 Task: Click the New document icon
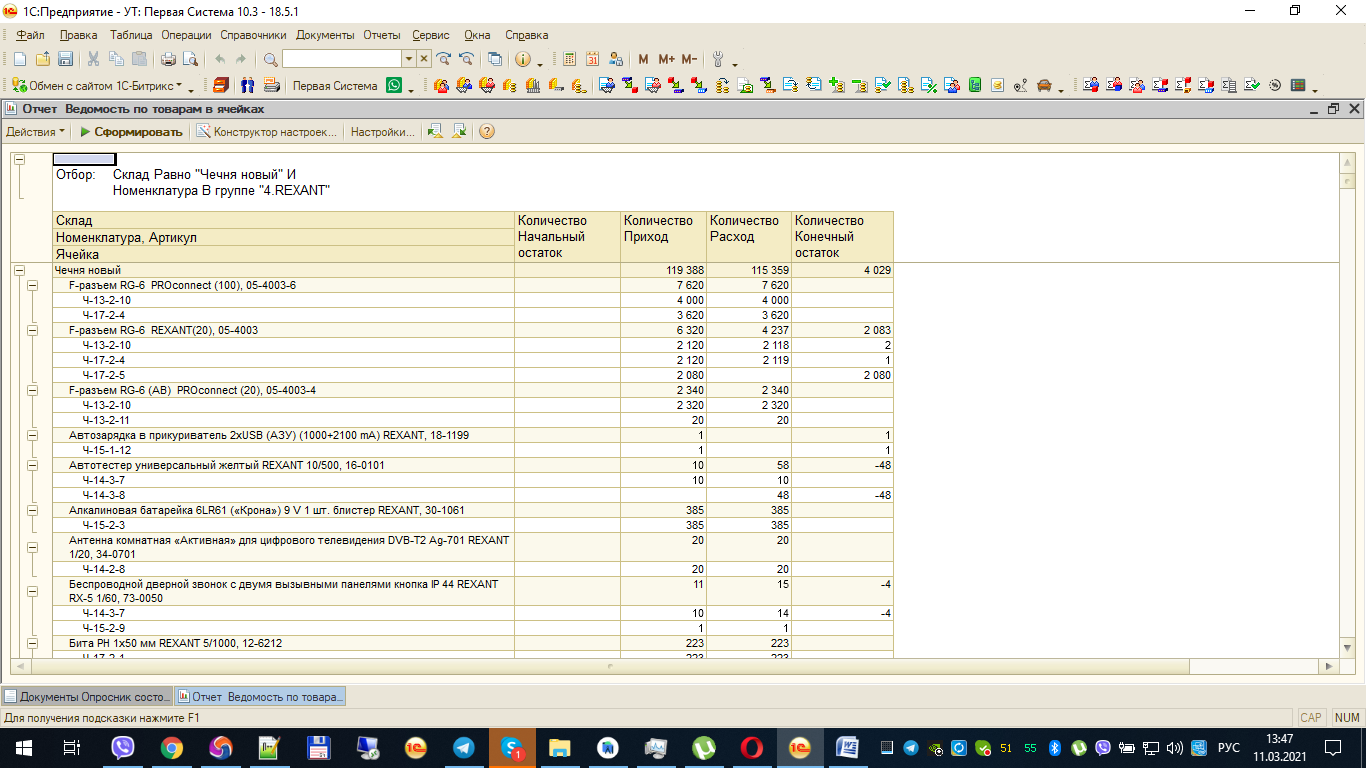click(x=20, y=59)
